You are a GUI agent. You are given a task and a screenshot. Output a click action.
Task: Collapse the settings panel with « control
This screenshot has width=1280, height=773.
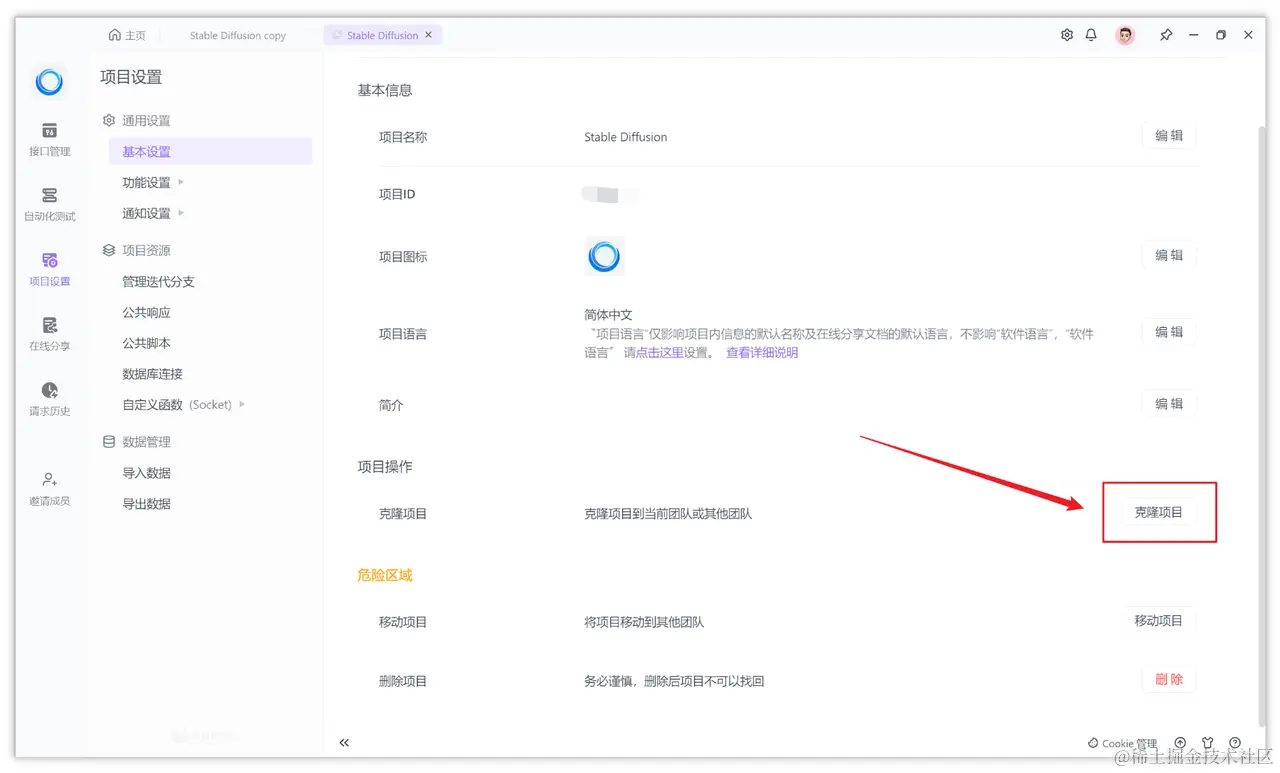pyautogui.click(x=344, y=743)
